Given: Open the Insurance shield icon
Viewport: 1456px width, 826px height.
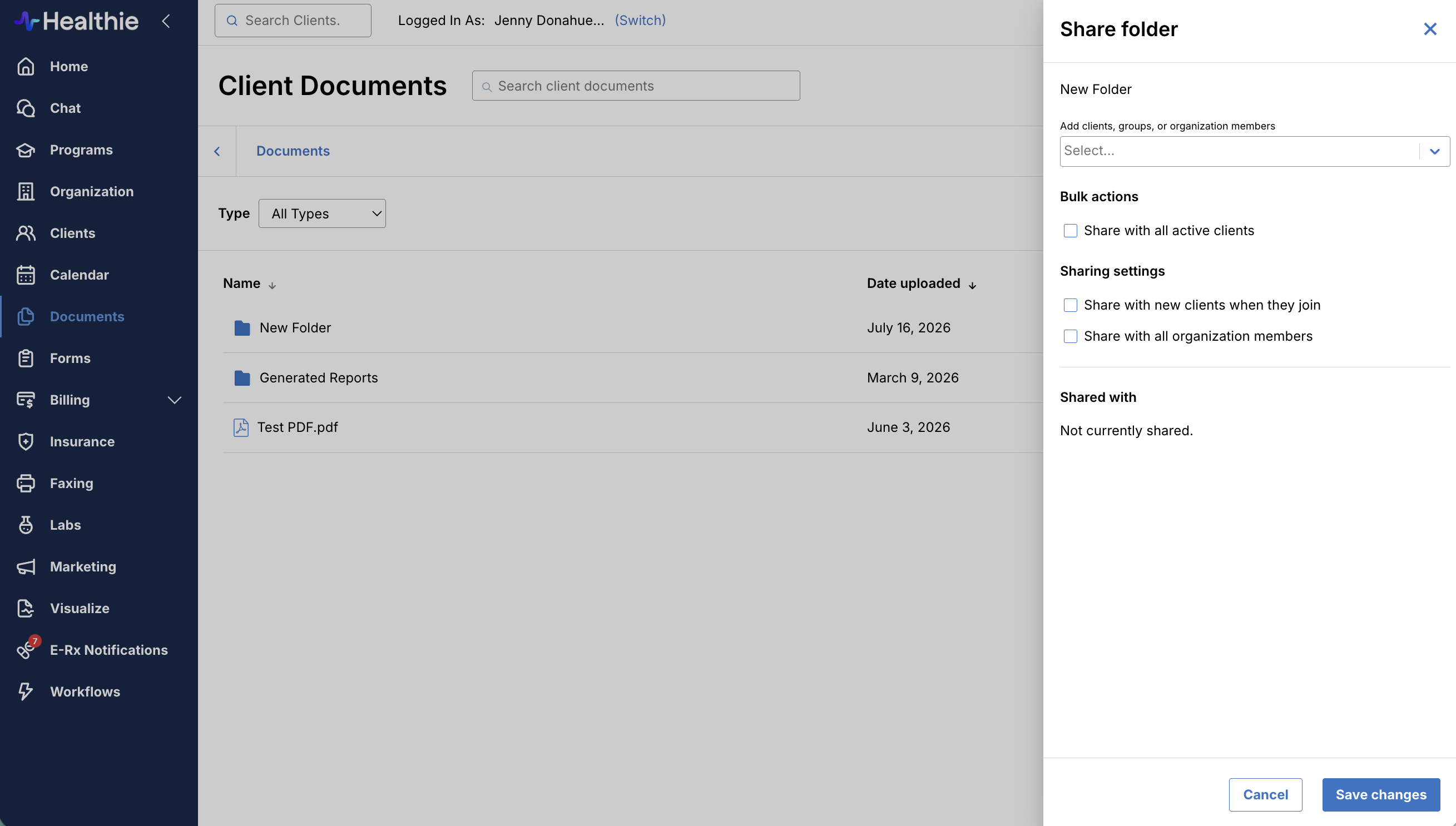Looking at the screenshot, I should pyautogui.click(x=26, y=441).
